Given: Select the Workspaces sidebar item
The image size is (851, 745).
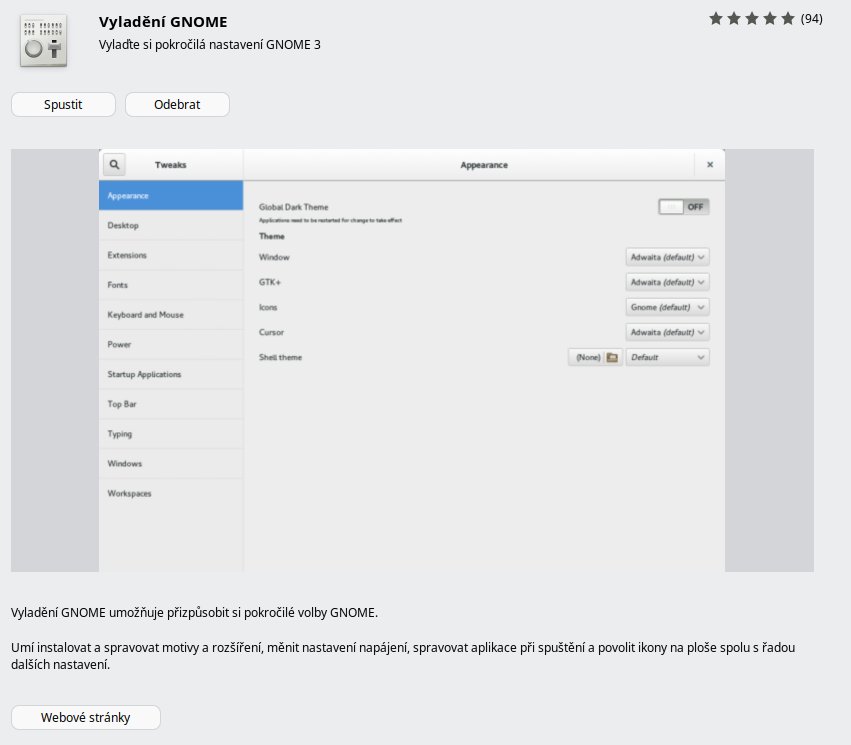Looking at the screenshot, I should click(171, 494).
